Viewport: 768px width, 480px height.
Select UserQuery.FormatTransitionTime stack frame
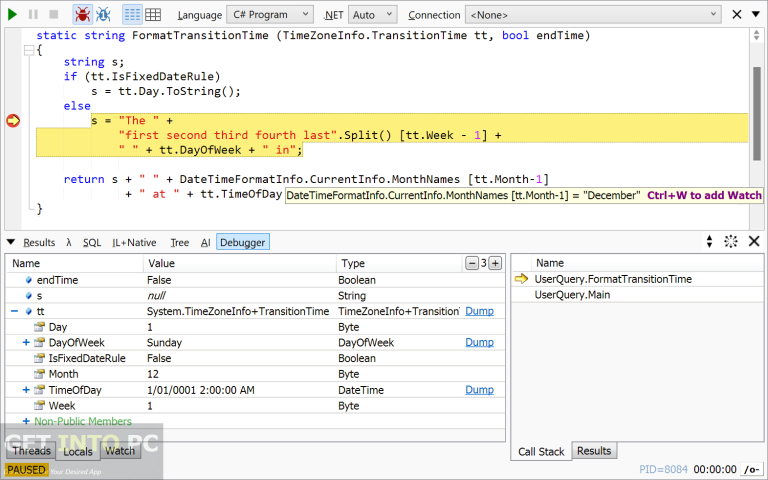(613, 279)
